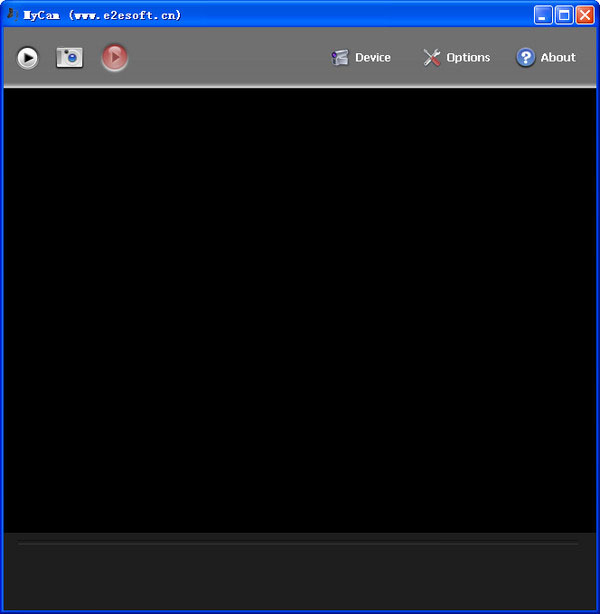Screen dimensions: 600x614
Task: Click the camcorder icon beside Device
Action: click(x=340, y=58)
